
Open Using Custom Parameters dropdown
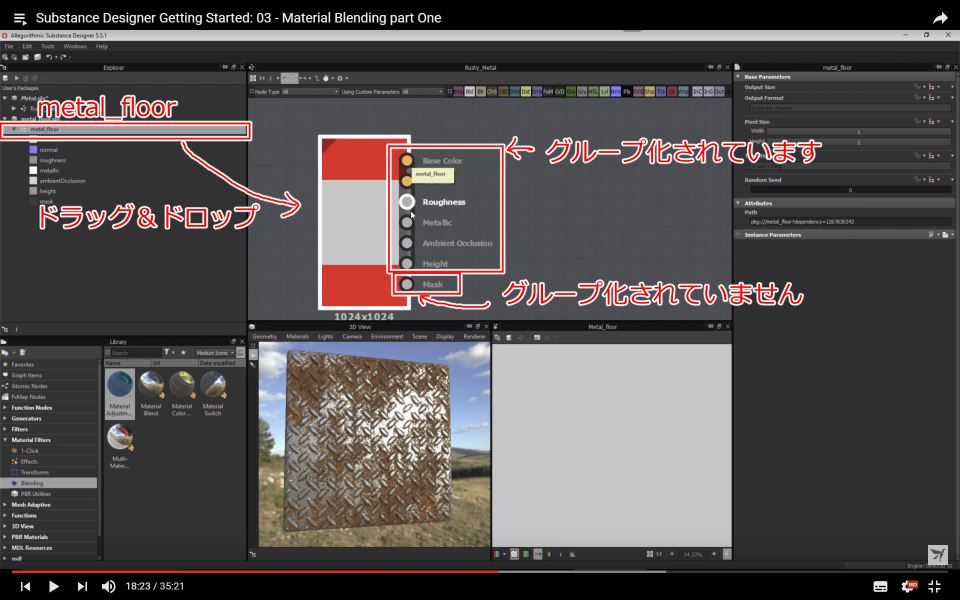tap(422, 92)
